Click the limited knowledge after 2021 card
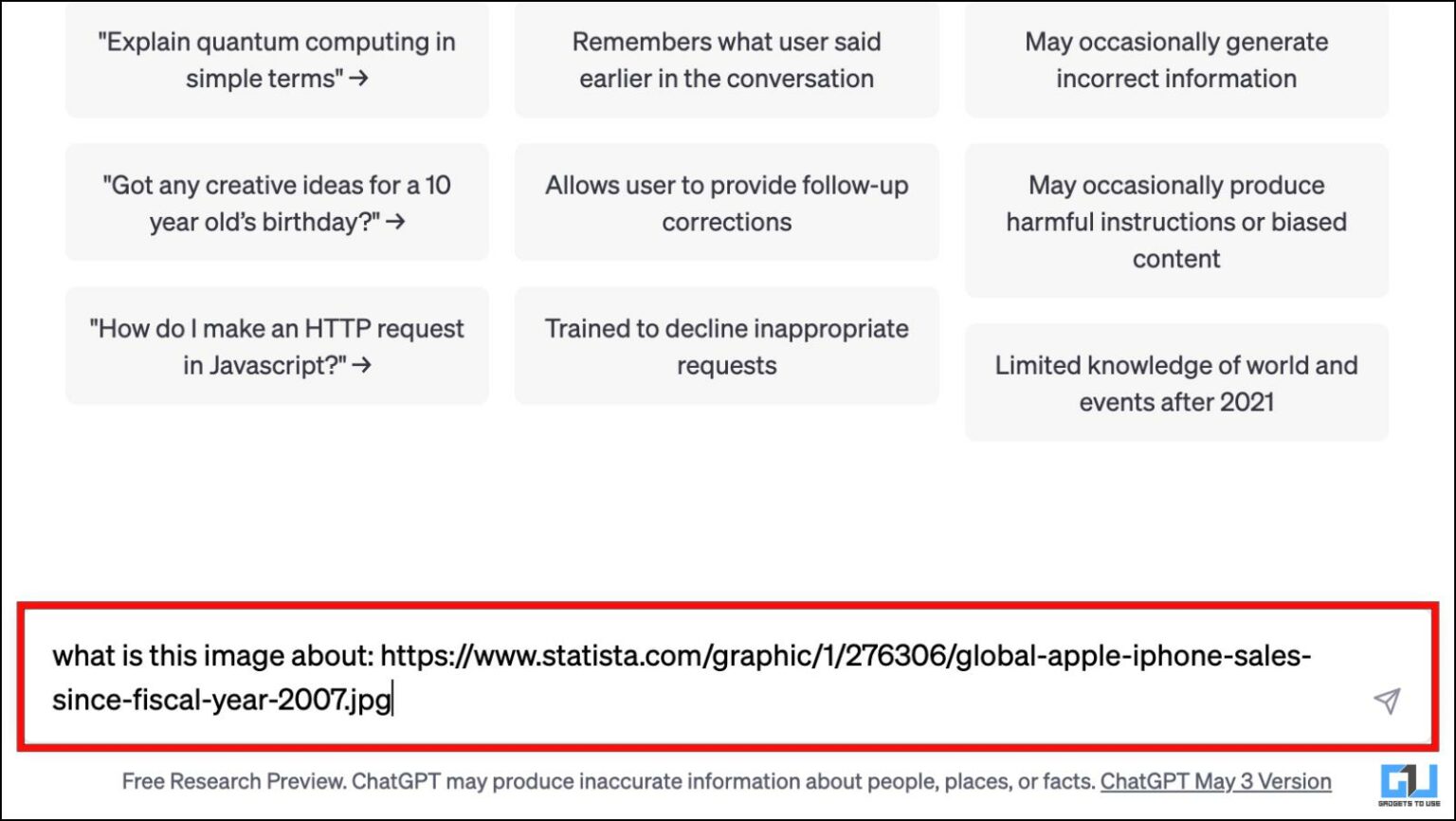 click(x=1175, y=383)
